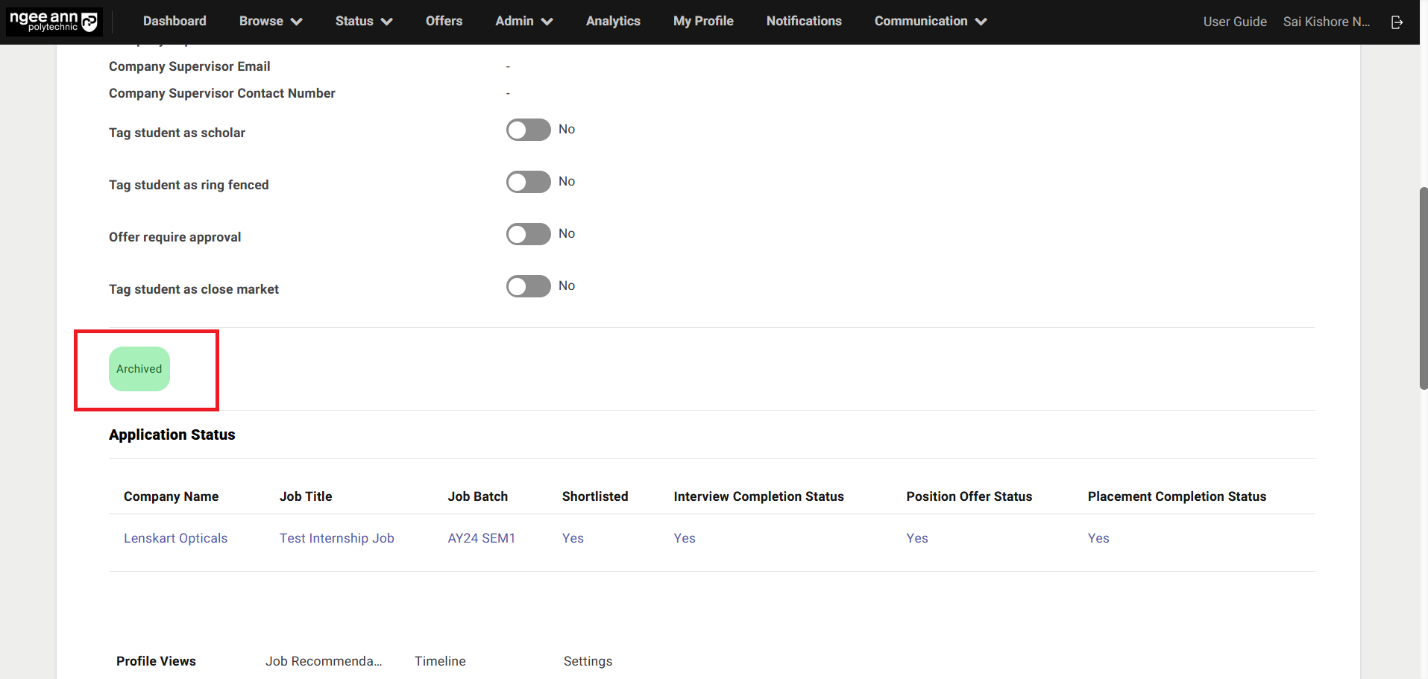
Task: Toggle the Tag student as scholar switch
Action: click(x=528, y=130)
